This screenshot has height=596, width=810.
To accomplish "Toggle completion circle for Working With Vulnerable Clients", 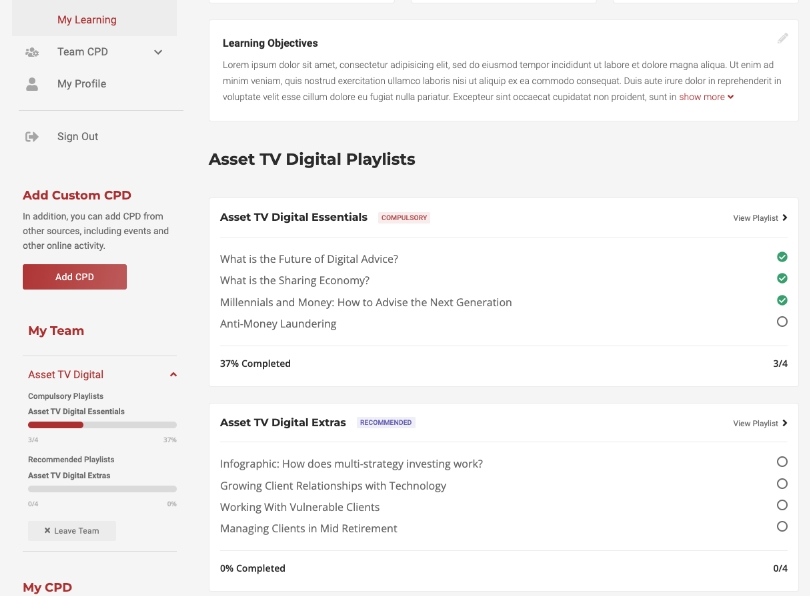I will pyautogui.click(x=782, y=505).
